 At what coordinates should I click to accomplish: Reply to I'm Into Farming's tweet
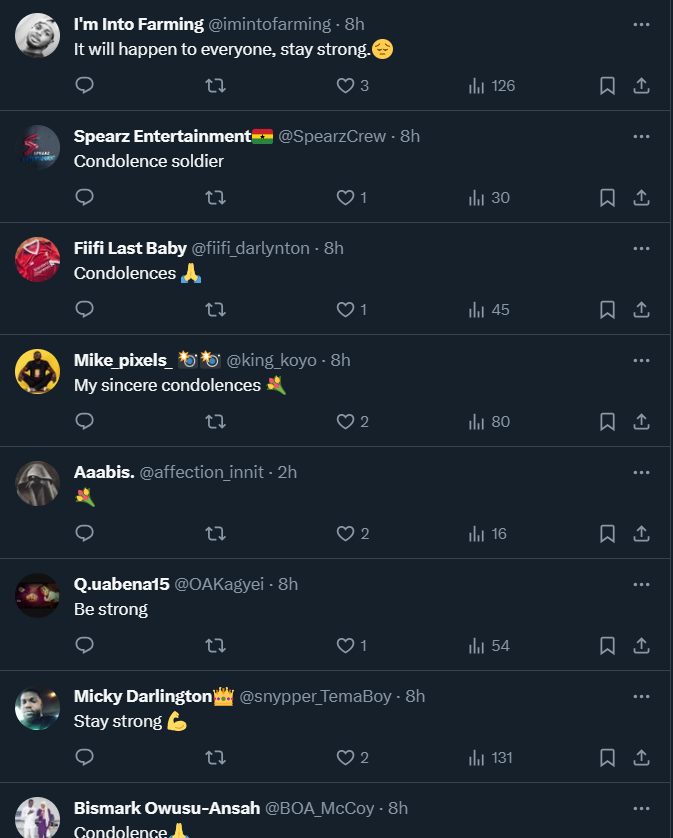tap(85, 86)
